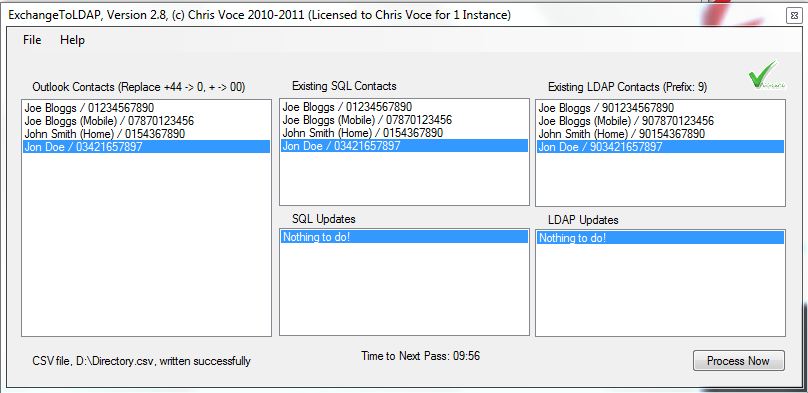Image resolution: width=808 pixels, height=393 pixels.
Task: Select Joe Bloggs (Mobile) in LDAP Contacts
Action: [660, 121]
